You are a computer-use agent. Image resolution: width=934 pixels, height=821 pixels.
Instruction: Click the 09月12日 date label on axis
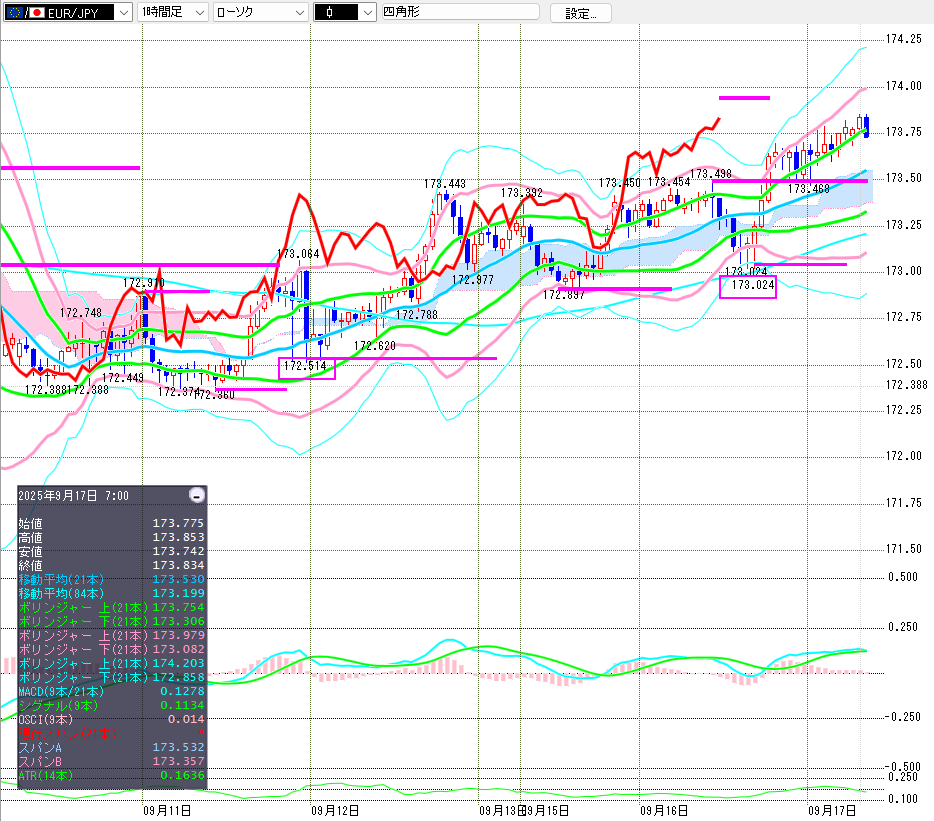point(335,809)
